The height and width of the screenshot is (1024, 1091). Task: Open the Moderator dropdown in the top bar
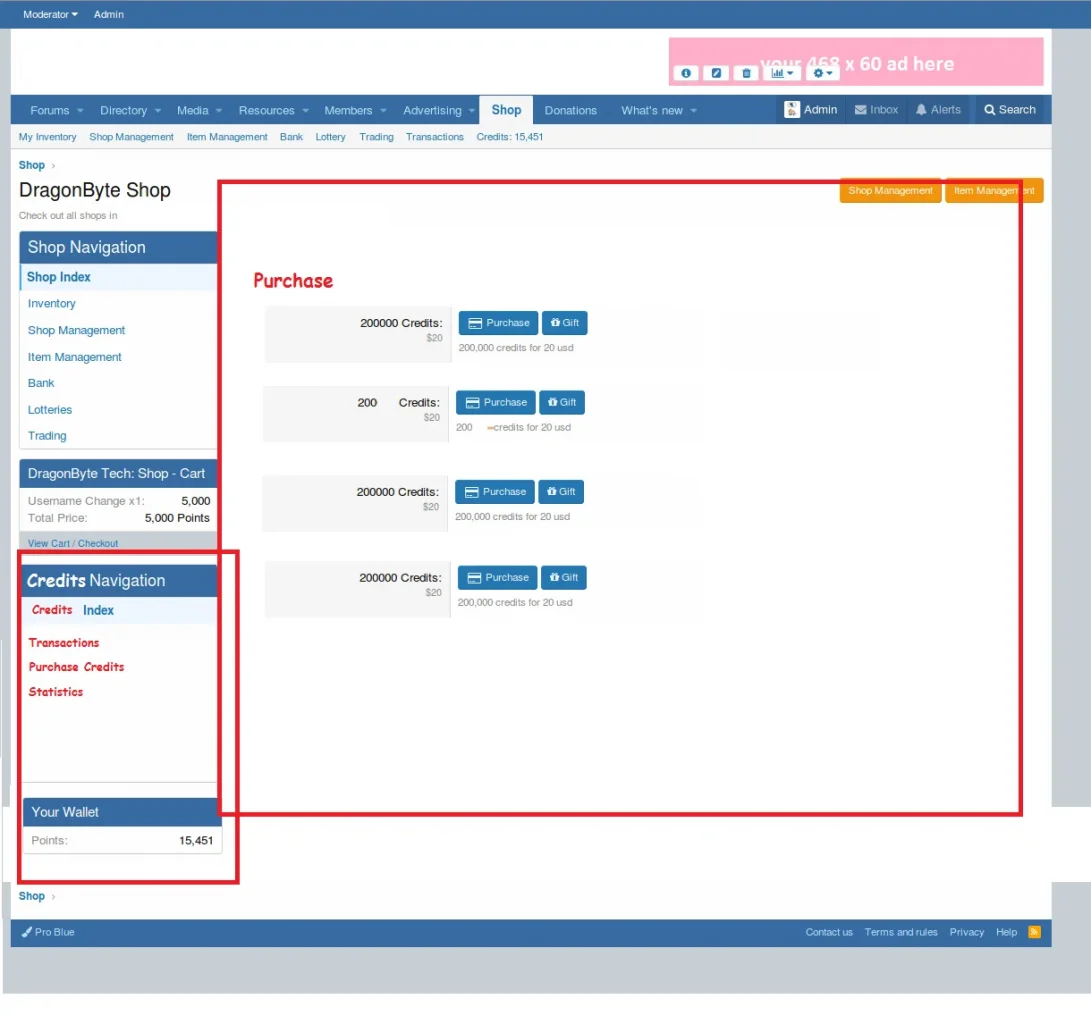point(50,14)
